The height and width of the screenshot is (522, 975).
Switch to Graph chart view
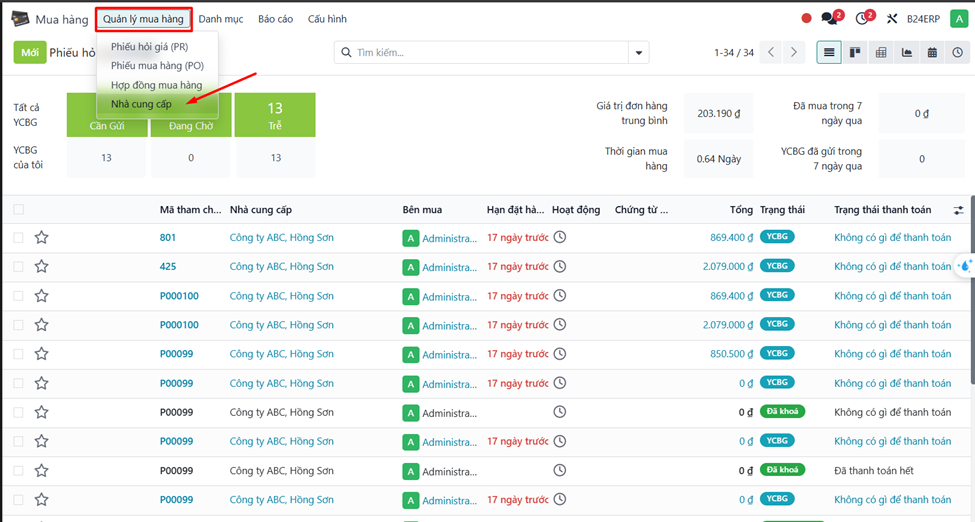coord(907,52)
